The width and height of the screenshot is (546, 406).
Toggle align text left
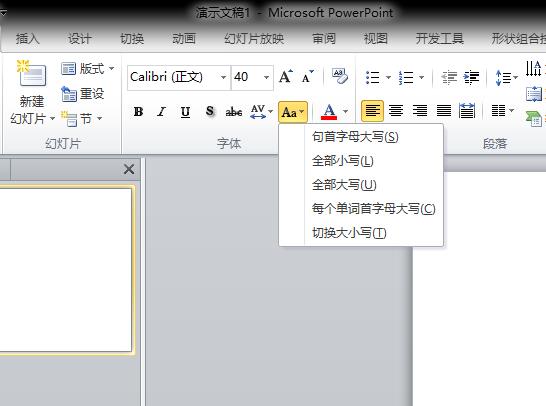[x=372, y=111]
